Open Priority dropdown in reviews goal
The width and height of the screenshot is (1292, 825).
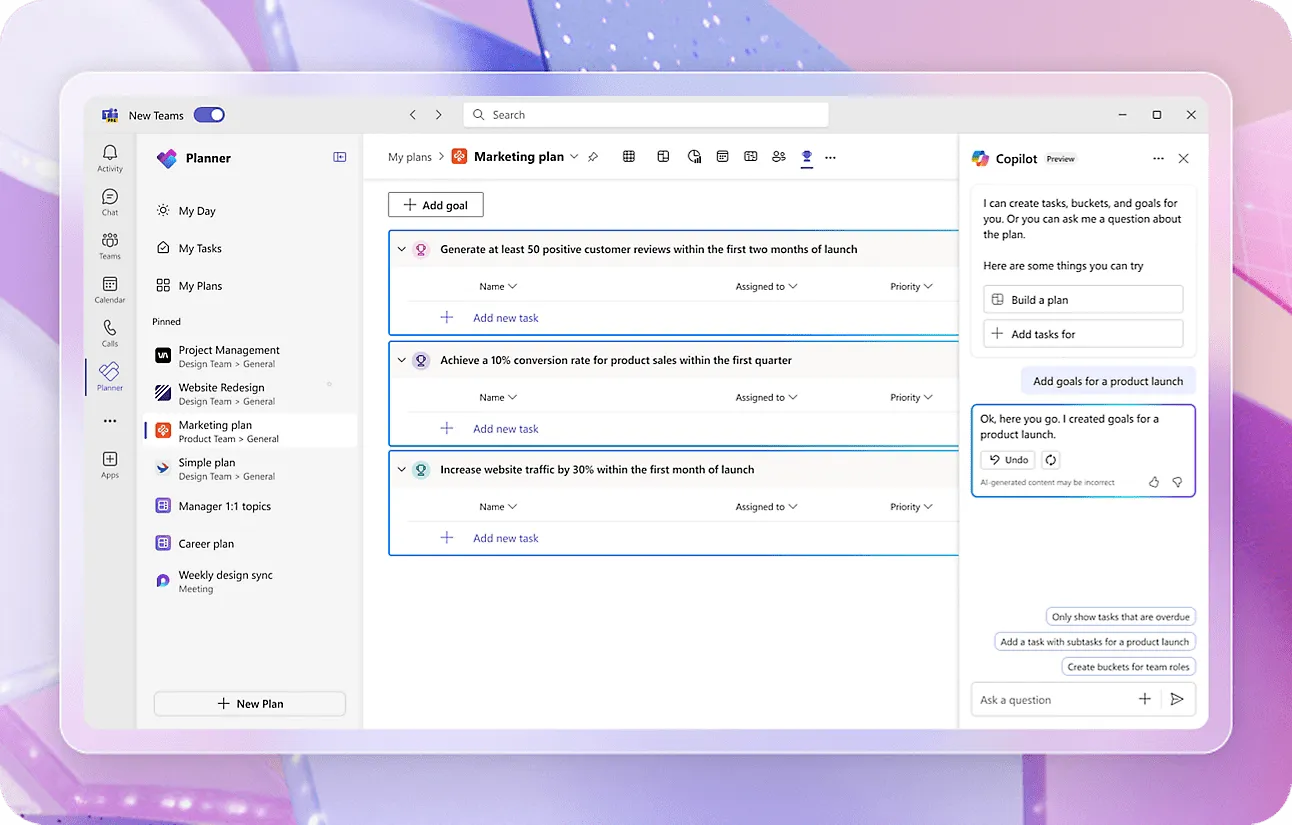pyautogui.click(x=912, y=286)
